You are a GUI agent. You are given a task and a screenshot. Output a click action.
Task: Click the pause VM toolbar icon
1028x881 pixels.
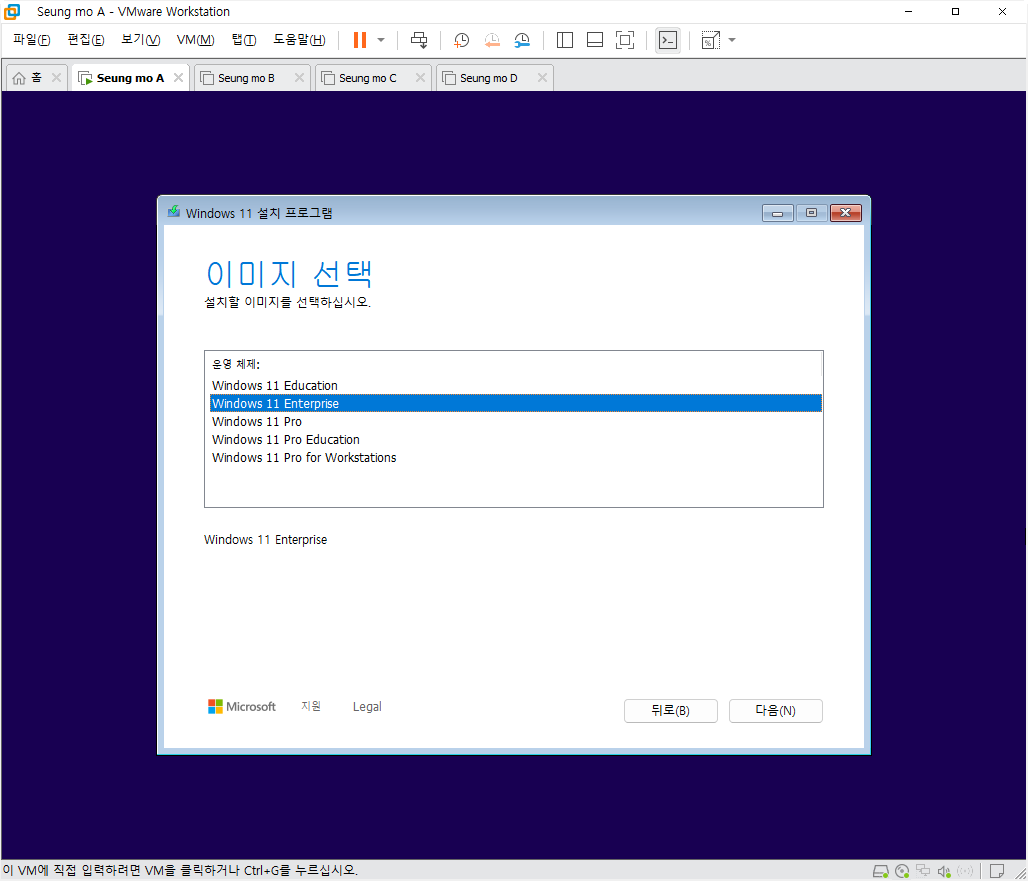click(x=360, y=40)
